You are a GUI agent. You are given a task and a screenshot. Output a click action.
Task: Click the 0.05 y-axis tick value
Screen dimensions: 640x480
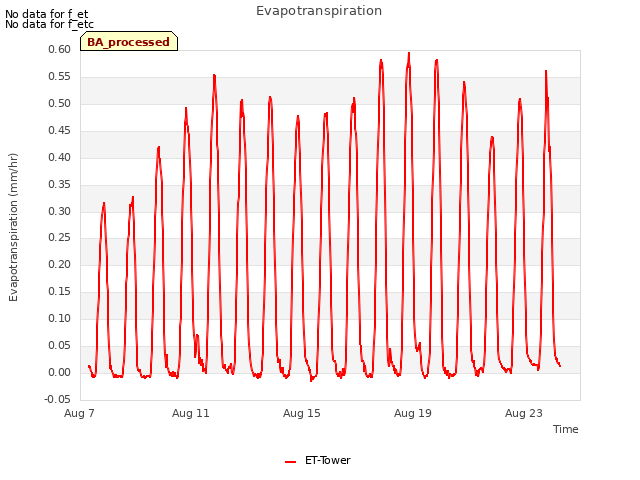coord(60,345)
